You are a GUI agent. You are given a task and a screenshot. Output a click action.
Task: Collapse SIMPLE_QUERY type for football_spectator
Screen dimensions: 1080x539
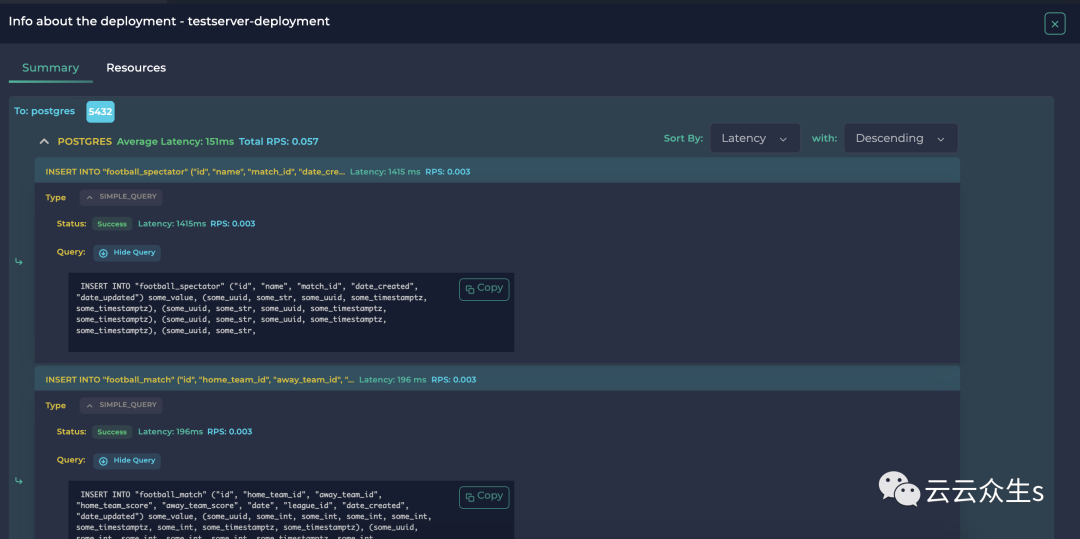[x=121, y=197]
